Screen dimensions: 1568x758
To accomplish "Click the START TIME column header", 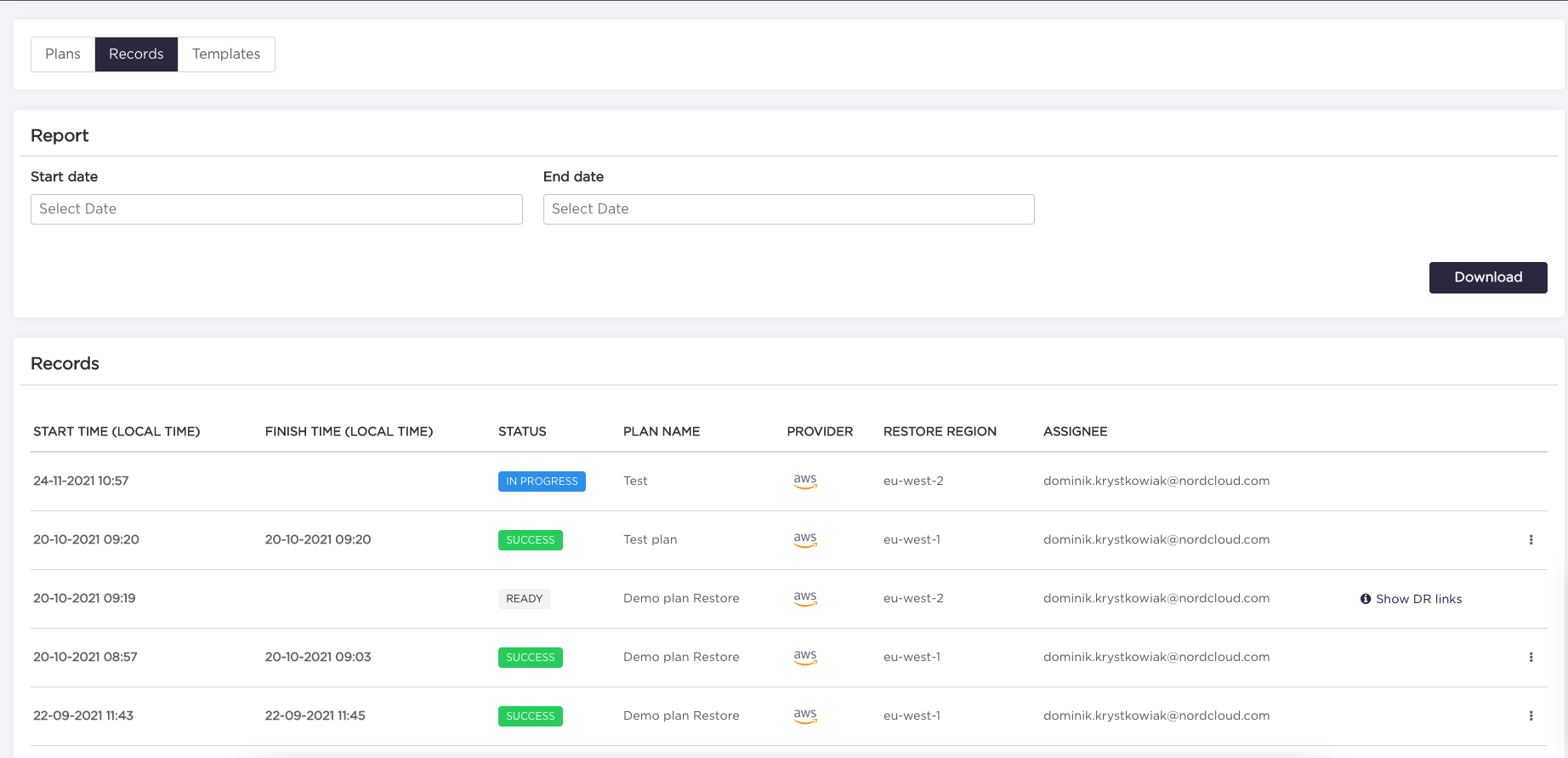I will pyautogui.click(x=116, y=431).
